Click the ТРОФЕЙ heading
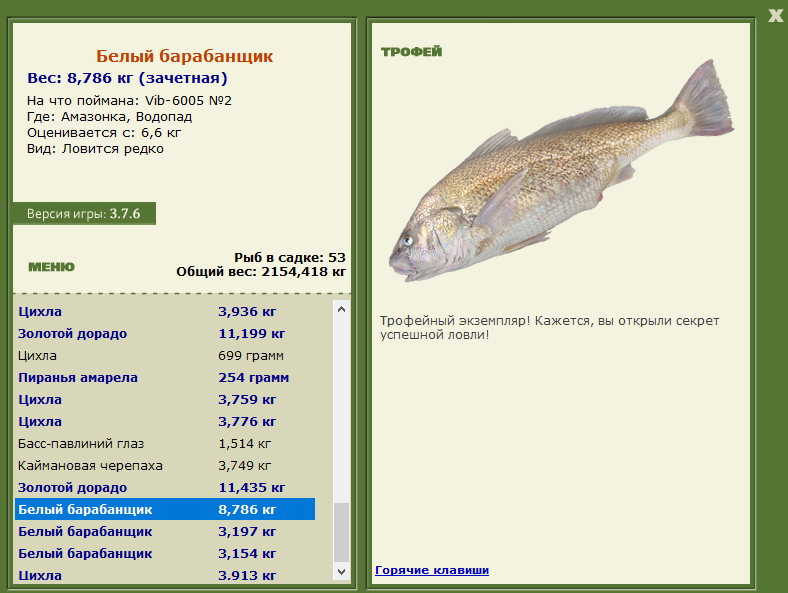 point(412,51)
